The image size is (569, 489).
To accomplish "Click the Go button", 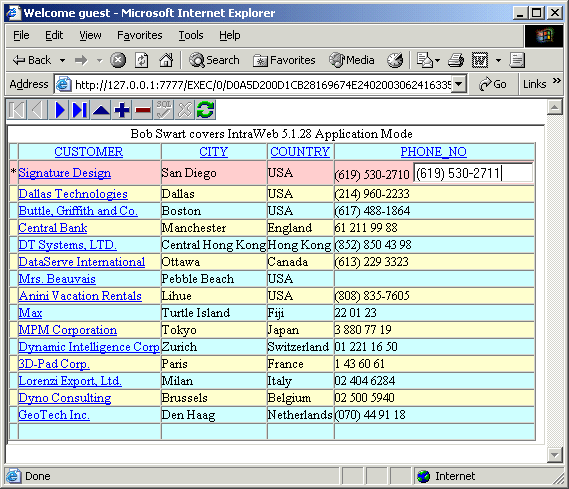I will tap(492, 84).
